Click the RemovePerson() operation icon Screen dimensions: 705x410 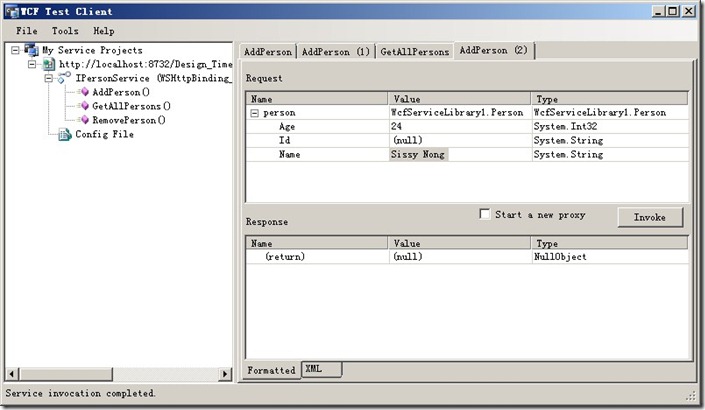click(84, 120)
